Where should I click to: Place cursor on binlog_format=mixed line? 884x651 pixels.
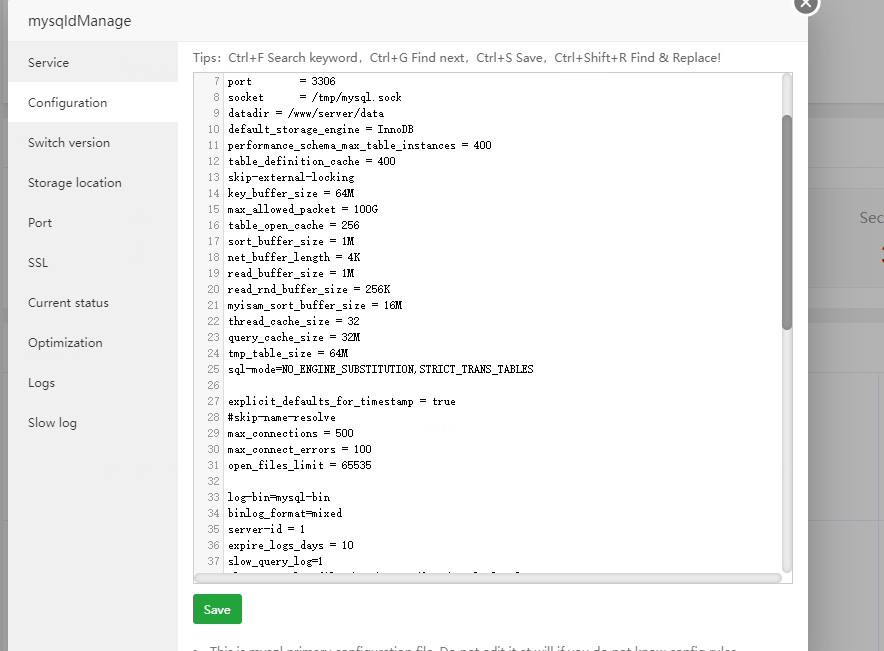click(284, 513)
